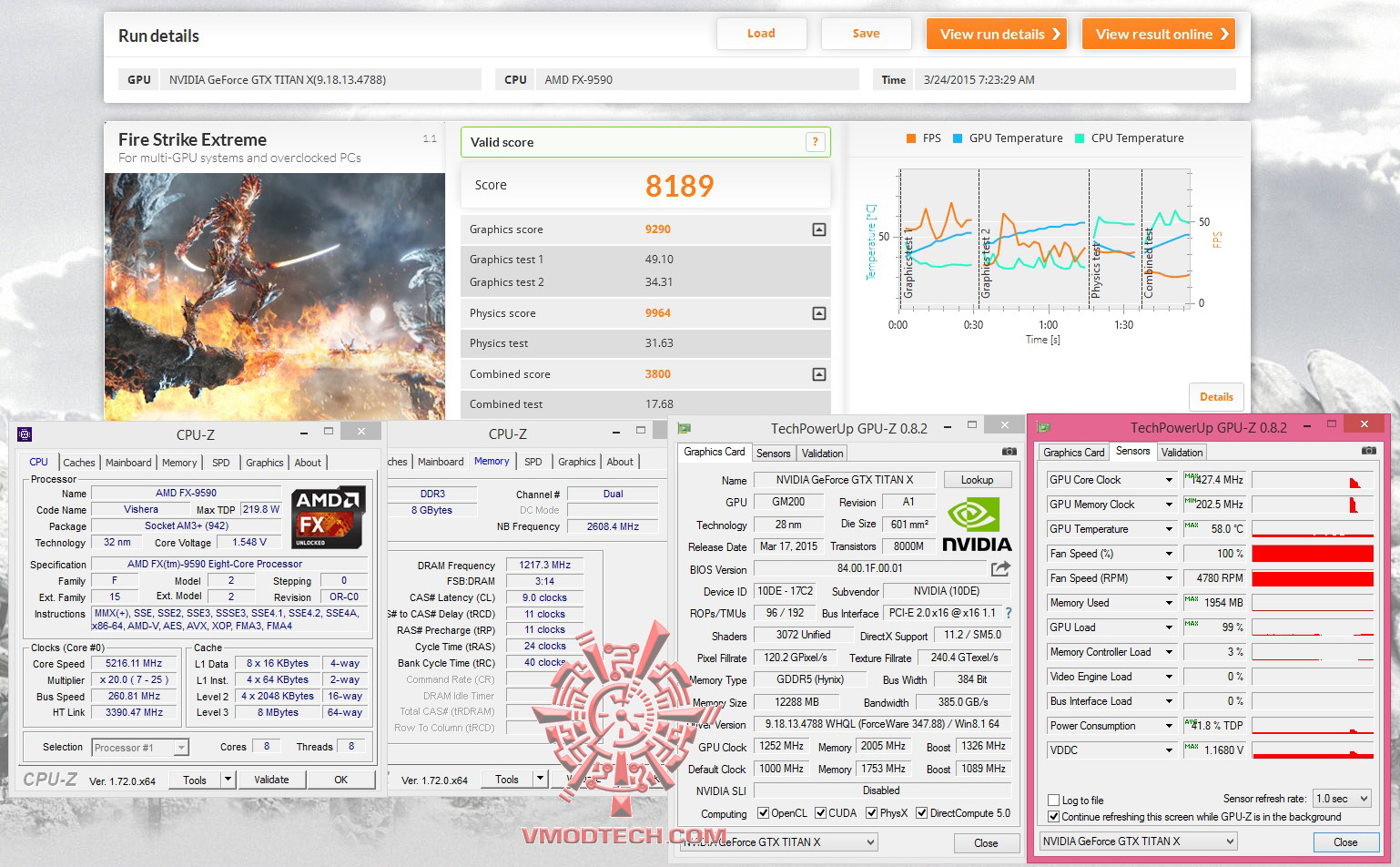Uncheck Continue refreshing in background checkbox

1054,817
